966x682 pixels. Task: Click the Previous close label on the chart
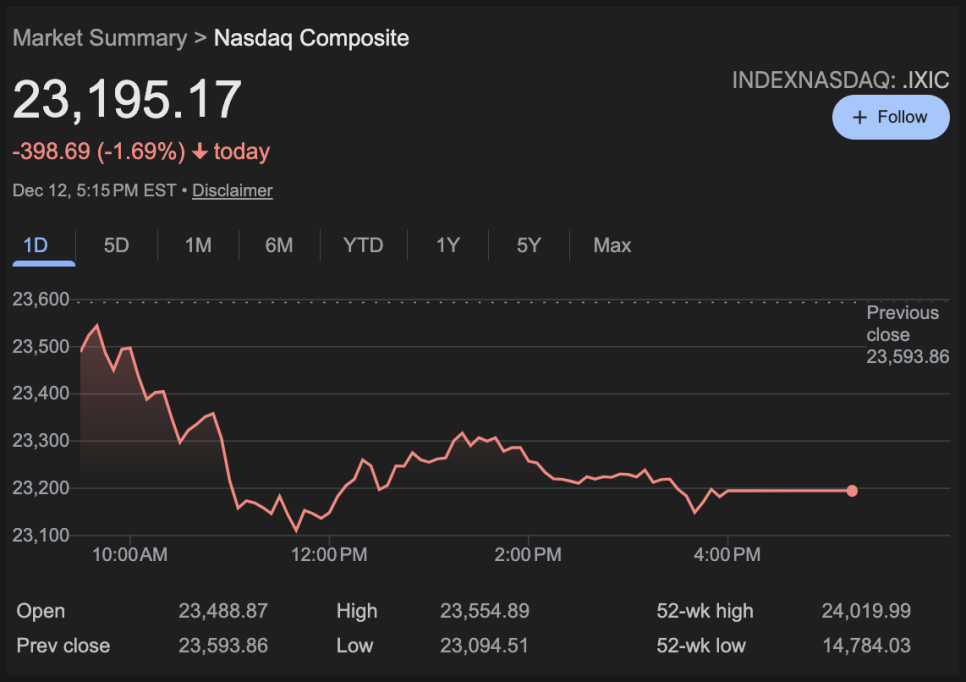click(x=903, y=323)
